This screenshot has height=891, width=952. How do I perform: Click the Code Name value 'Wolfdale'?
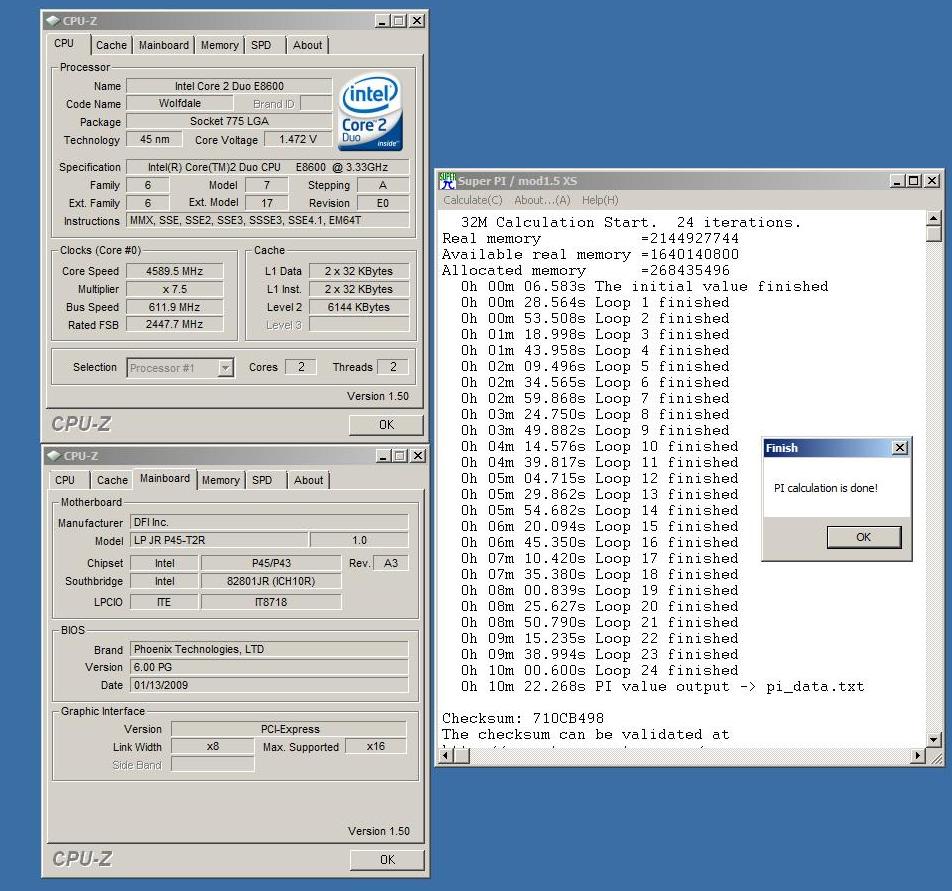click(180, 104)
